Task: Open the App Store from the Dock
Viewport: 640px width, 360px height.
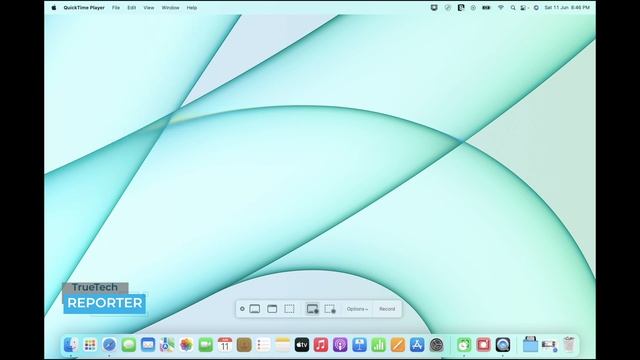Action: click(417, 345)
